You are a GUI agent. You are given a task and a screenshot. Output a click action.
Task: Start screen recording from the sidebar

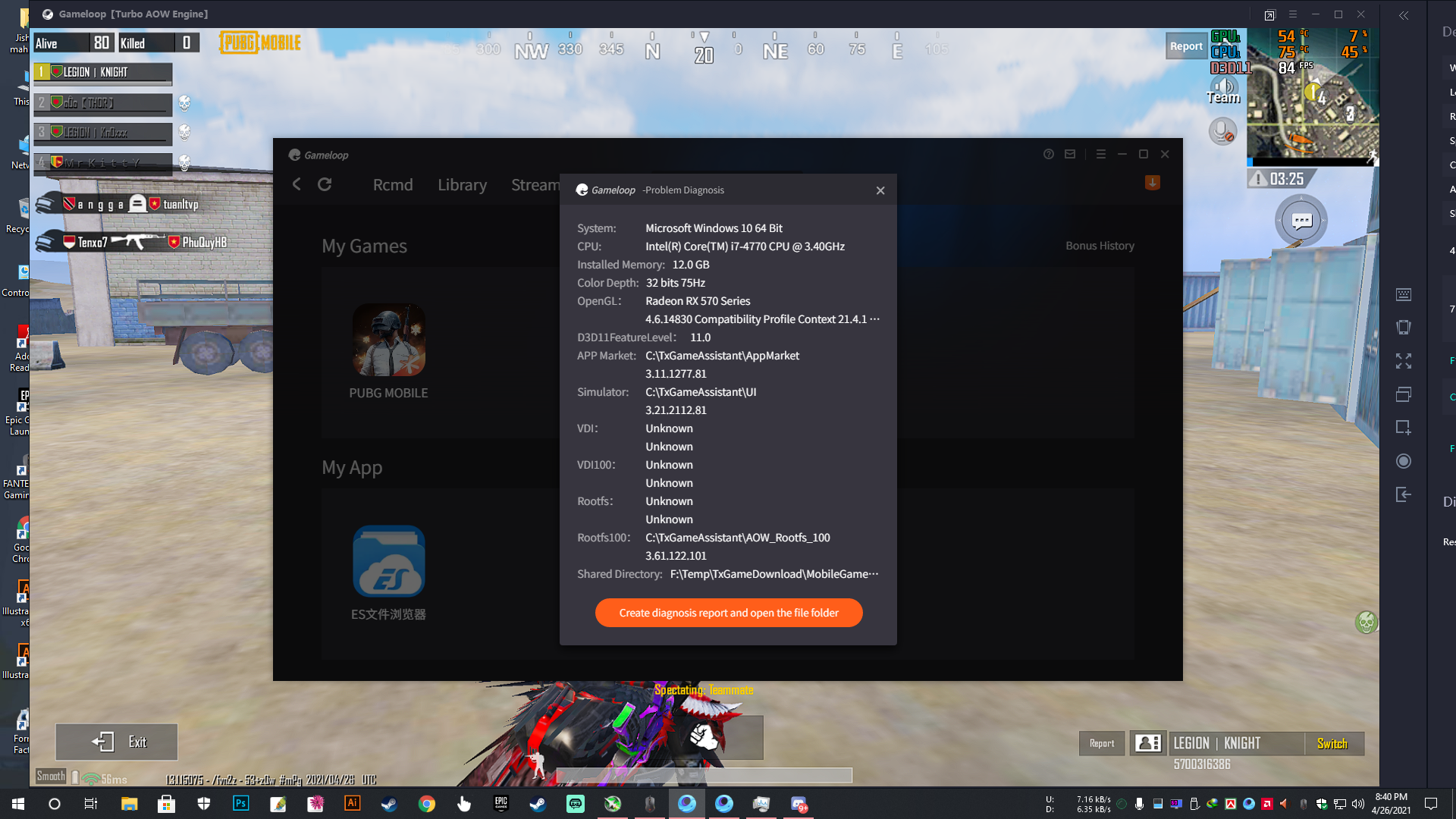(x=1403, y=461)
